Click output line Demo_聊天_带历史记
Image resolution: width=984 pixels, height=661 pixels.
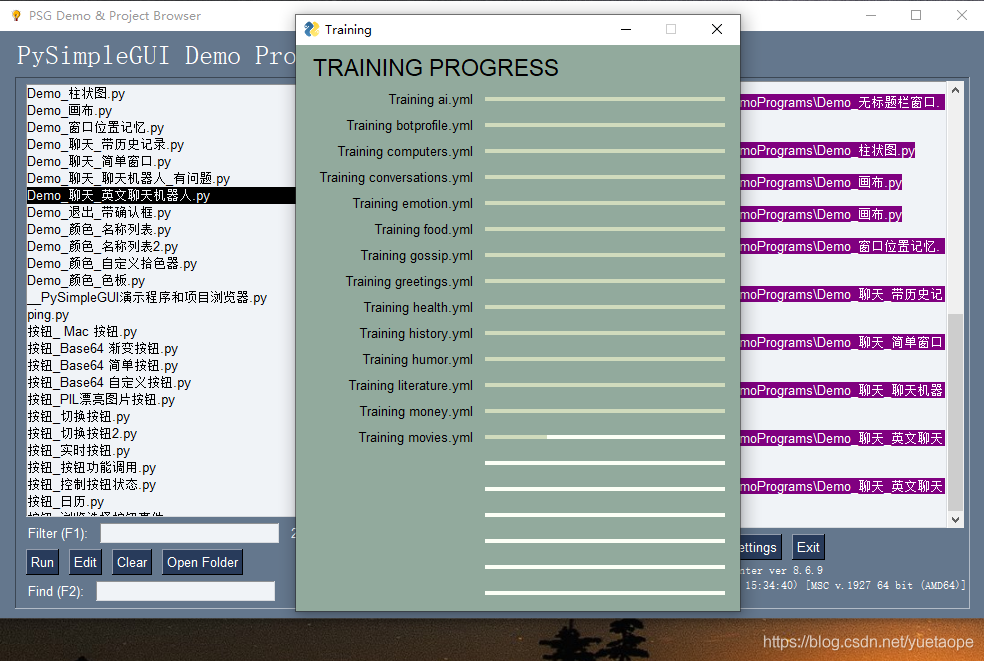pyautogui.click(x=843, y=294)
